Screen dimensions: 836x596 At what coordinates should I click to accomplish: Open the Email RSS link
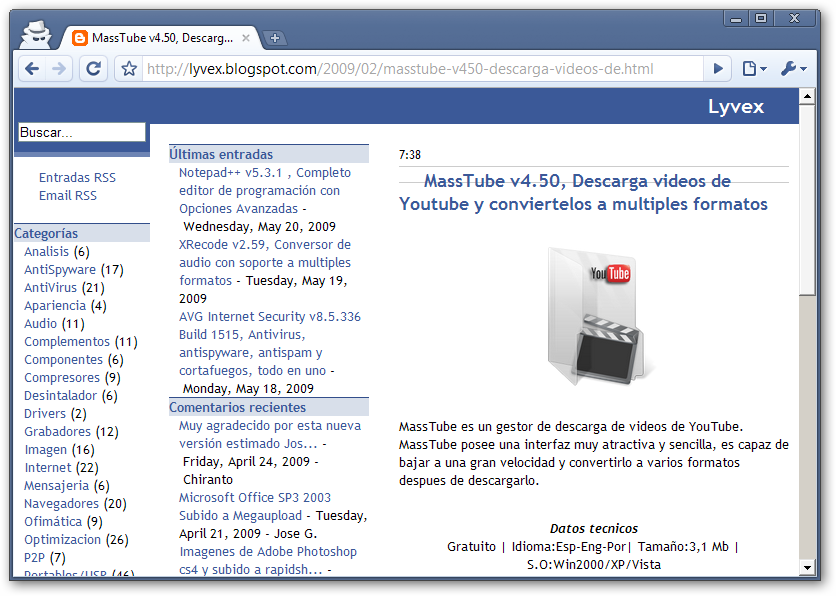click(68, 195)
